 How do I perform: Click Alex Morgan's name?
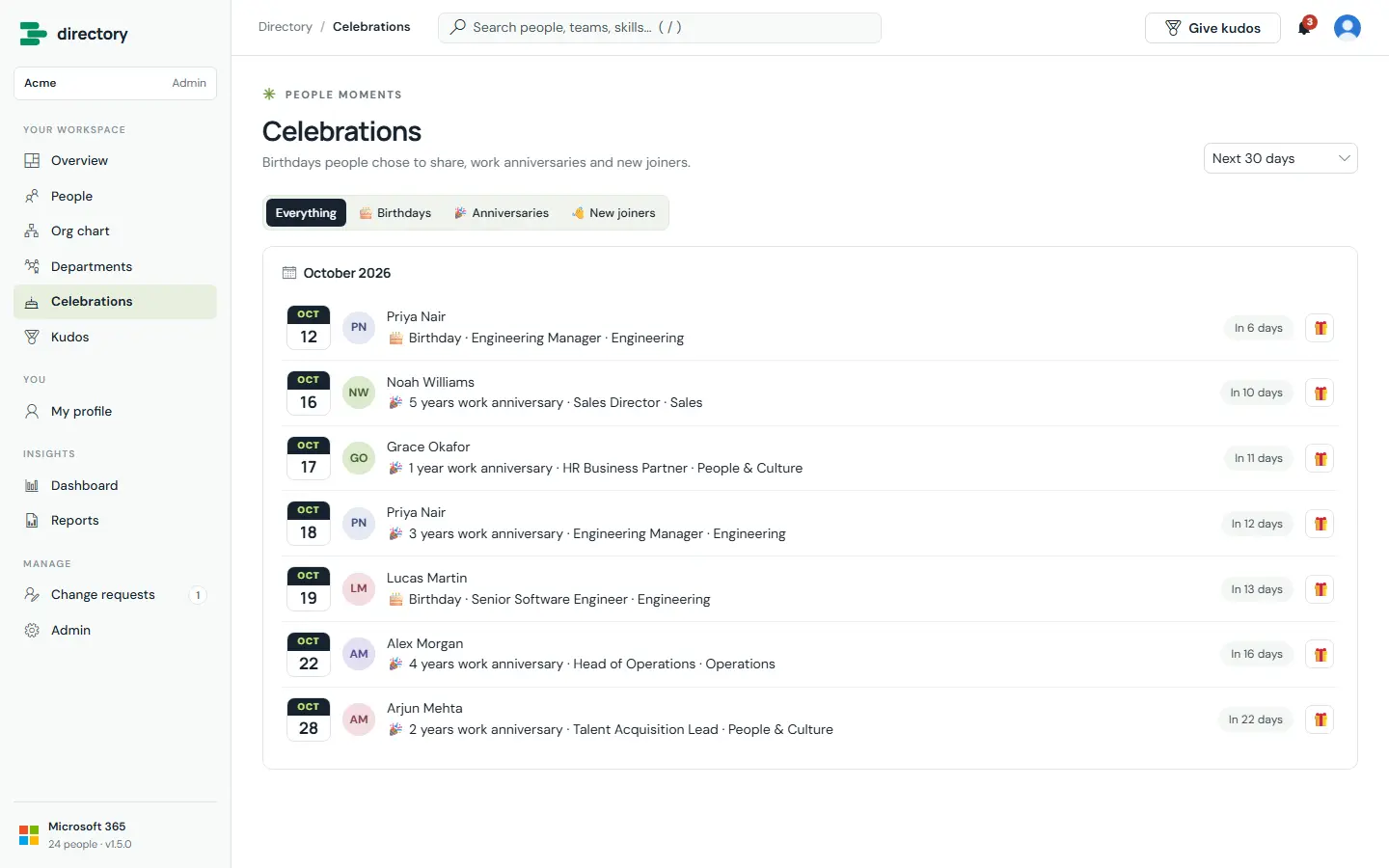click(x=424, y=643)
